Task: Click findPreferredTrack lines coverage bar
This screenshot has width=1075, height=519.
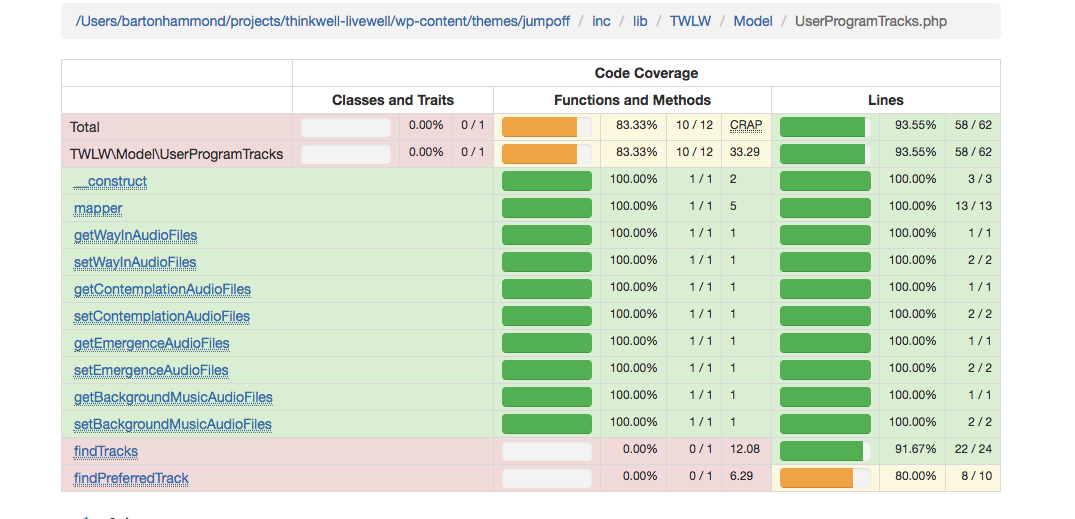Action: pos(825,478)
